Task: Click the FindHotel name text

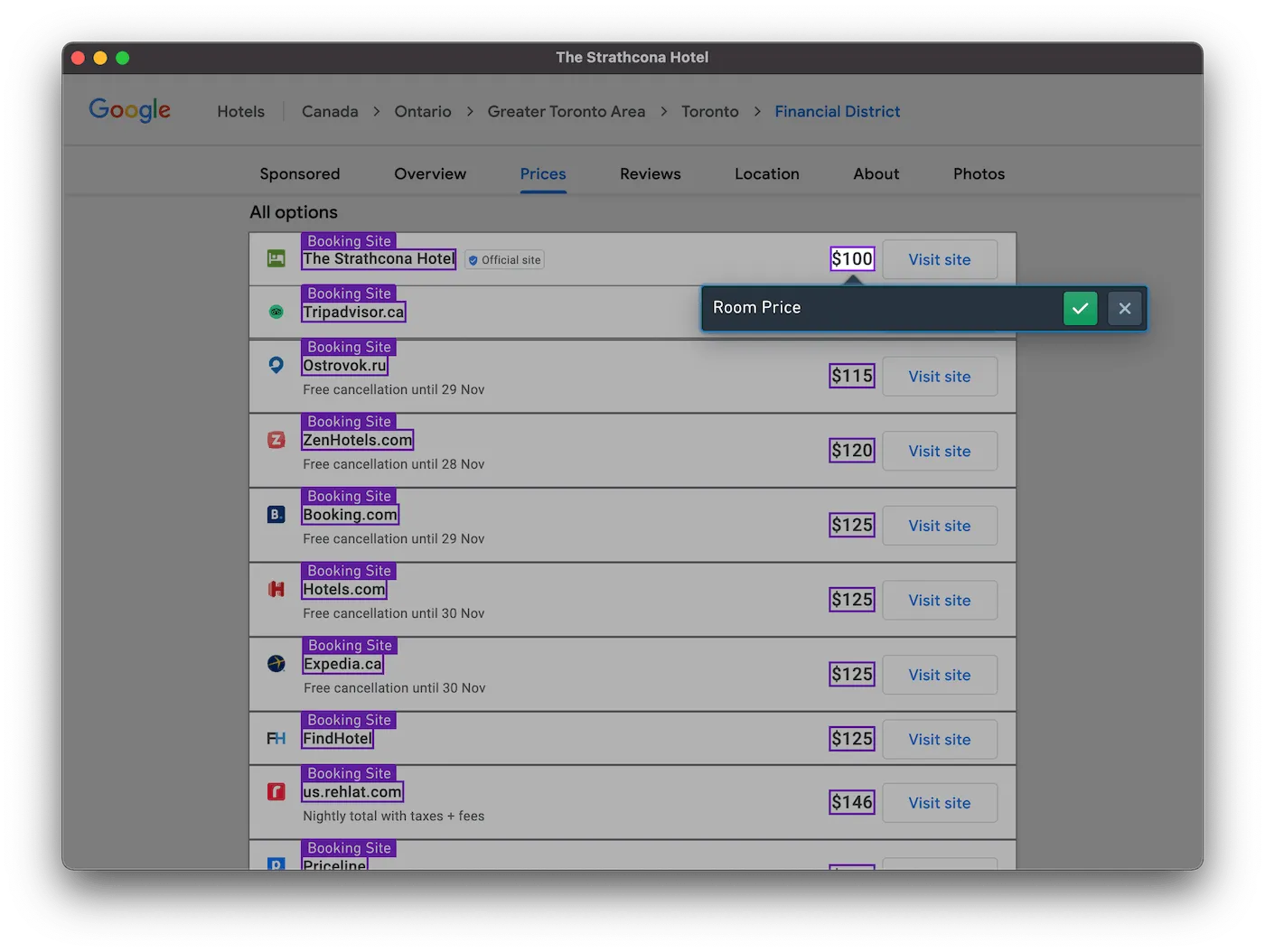Action: (x=337, y=738)
